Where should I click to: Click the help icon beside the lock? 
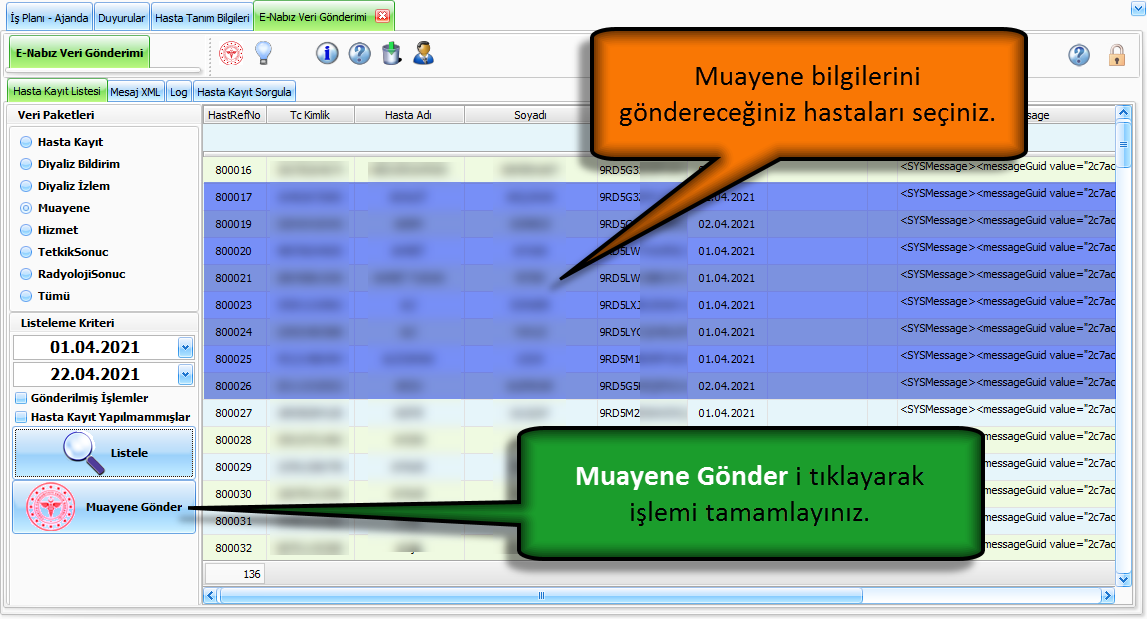click(x=1079, y=55)
